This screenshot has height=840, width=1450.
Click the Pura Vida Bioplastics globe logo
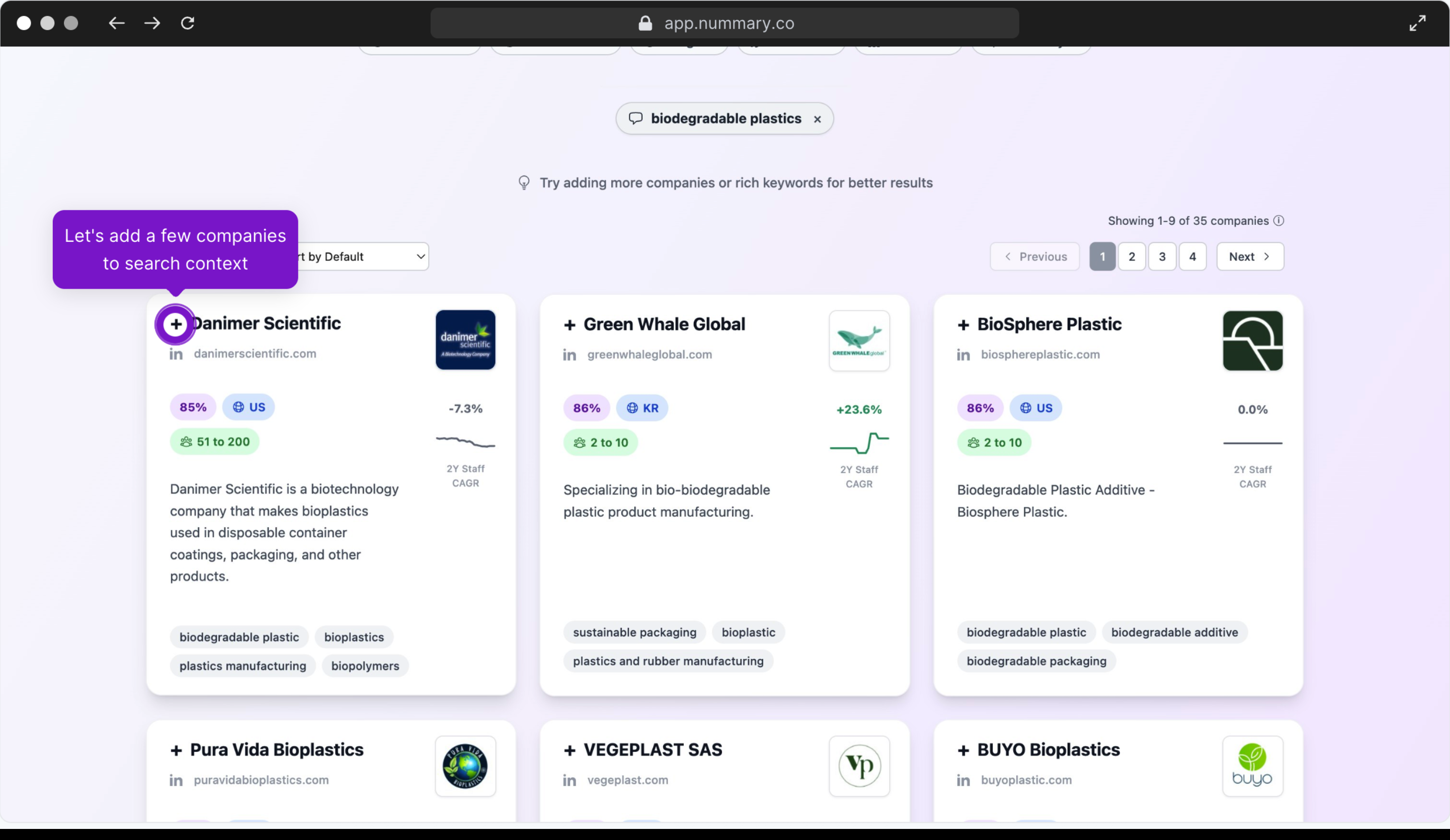pyautogui.click(x=465, y=767)
